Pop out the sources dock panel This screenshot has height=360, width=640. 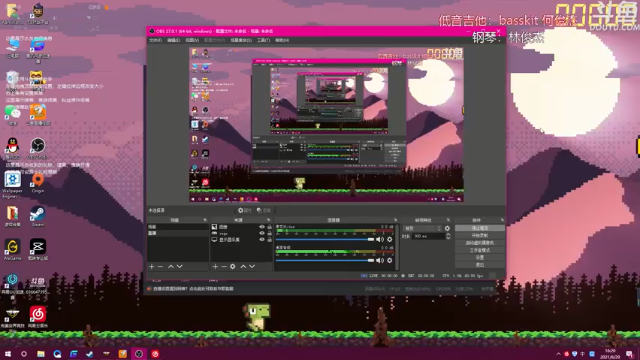coord(269,220)
